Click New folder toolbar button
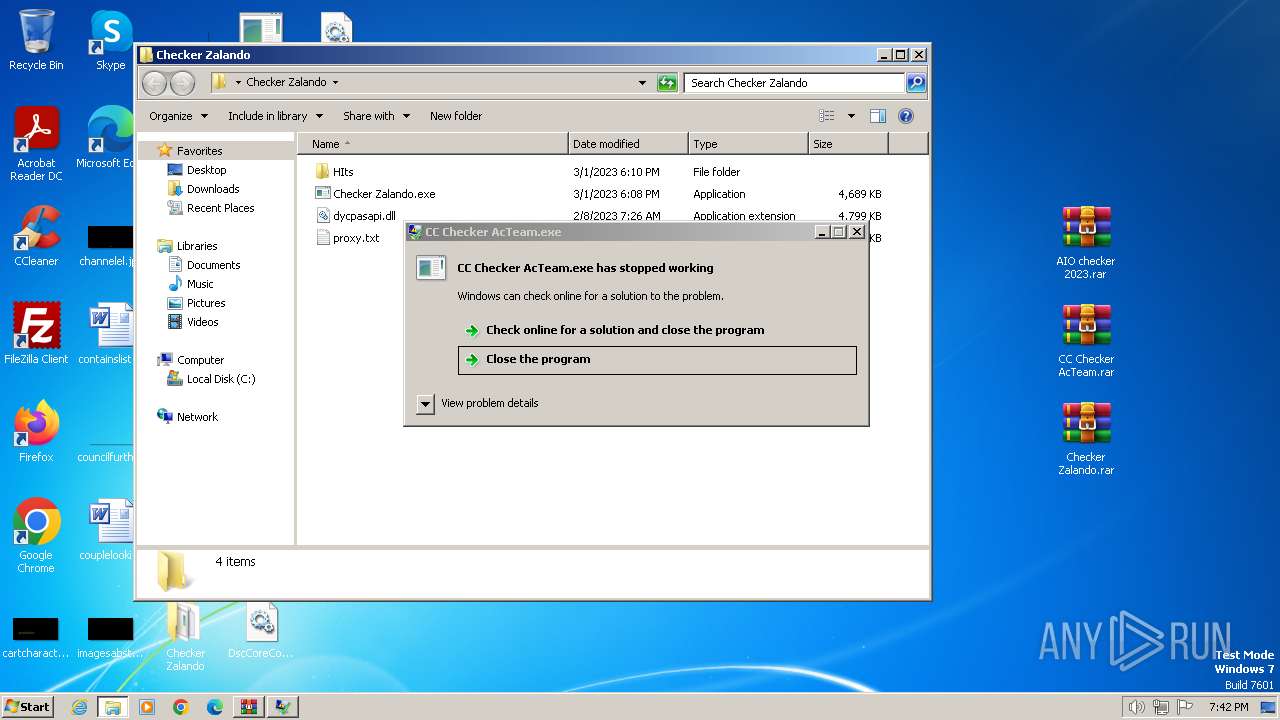Image resolution: width=1280 pixels, height=720 pixels. click(x=456, y=116)
